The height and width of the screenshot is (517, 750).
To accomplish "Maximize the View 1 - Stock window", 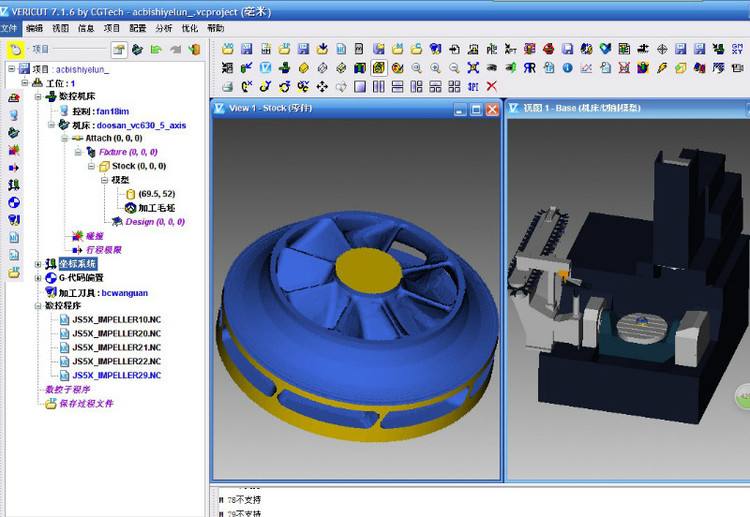I will [475, 109].
